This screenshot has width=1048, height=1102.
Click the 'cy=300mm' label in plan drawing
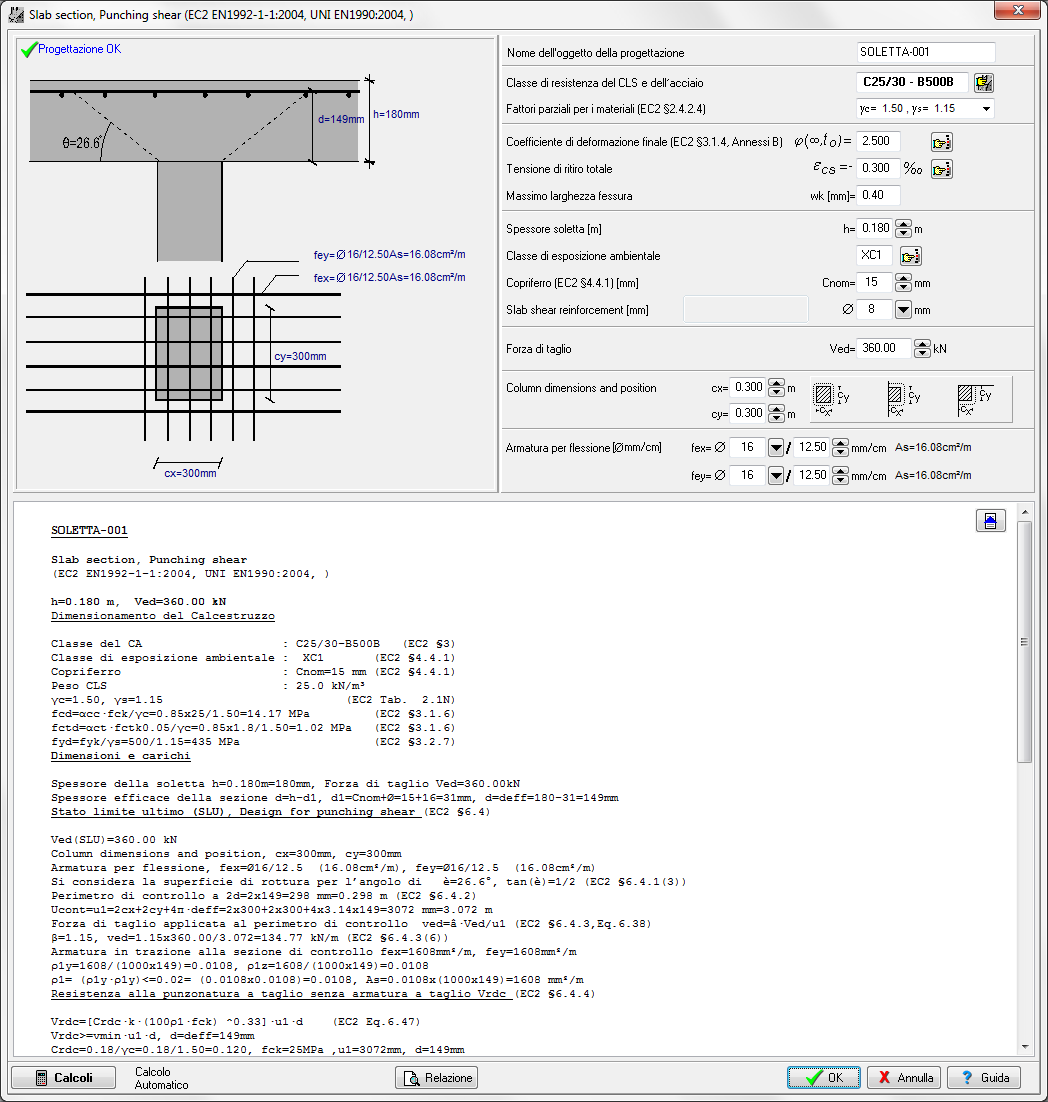click(x=300, y=356)
